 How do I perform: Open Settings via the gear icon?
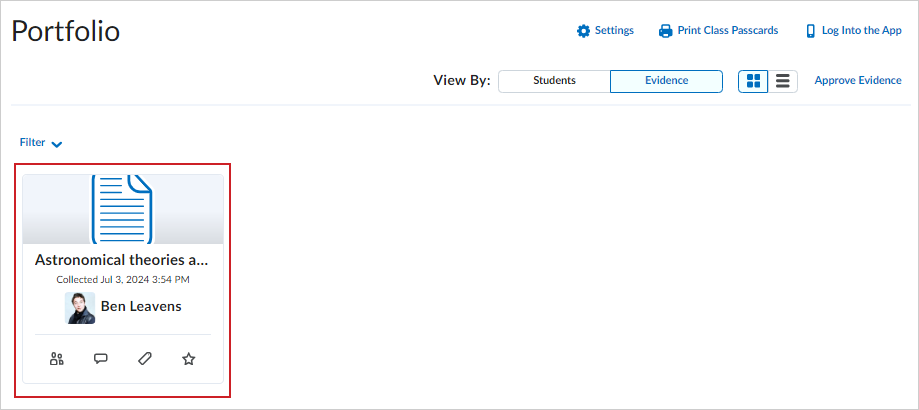pyautogui.click(x=583, y=31)
